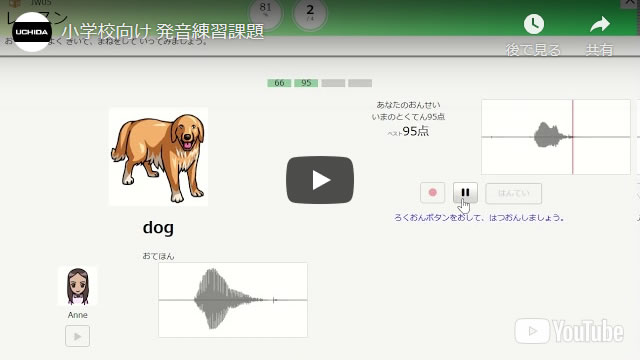Click the share arrow icon
Viewport: 640px width, 360px height.
(x=600, y=24)
